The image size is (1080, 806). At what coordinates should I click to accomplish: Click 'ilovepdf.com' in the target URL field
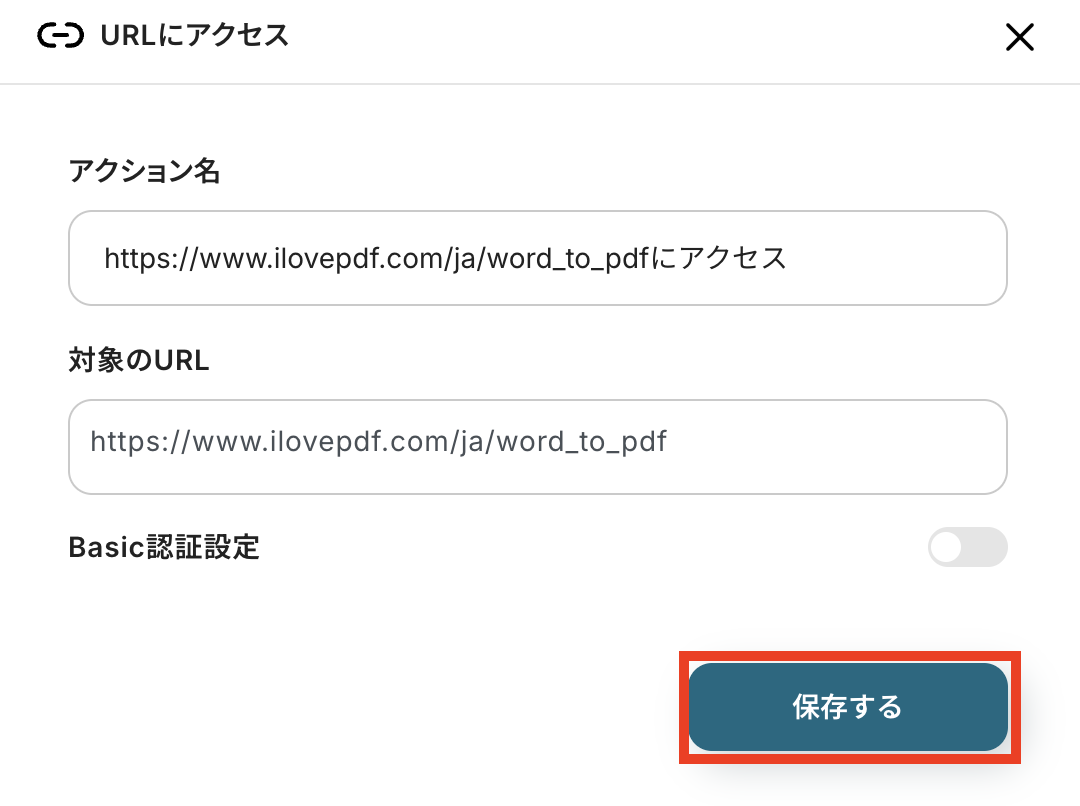[318, 441]
